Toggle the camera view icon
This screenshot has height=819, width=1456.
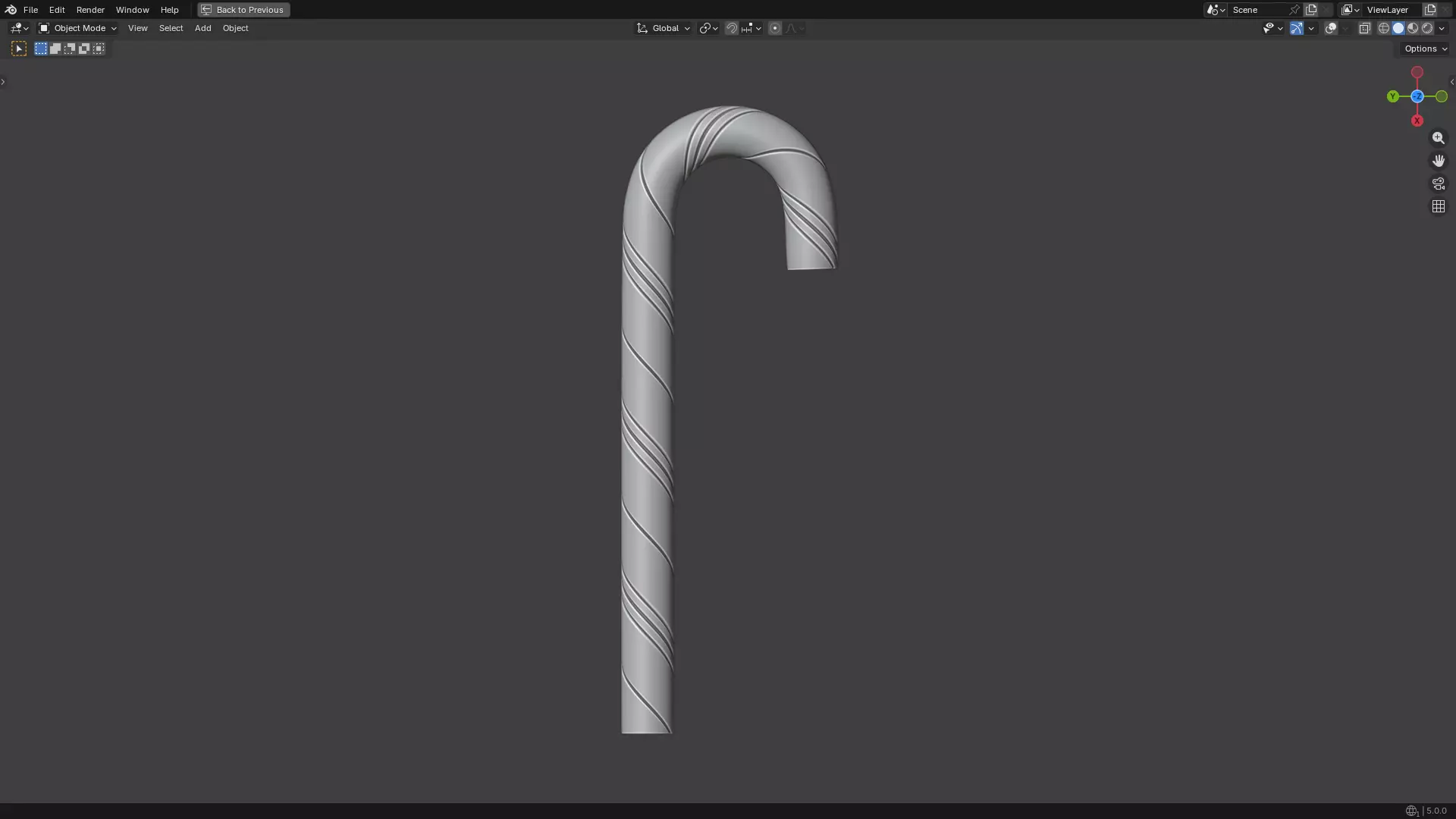click(1438, 184)
